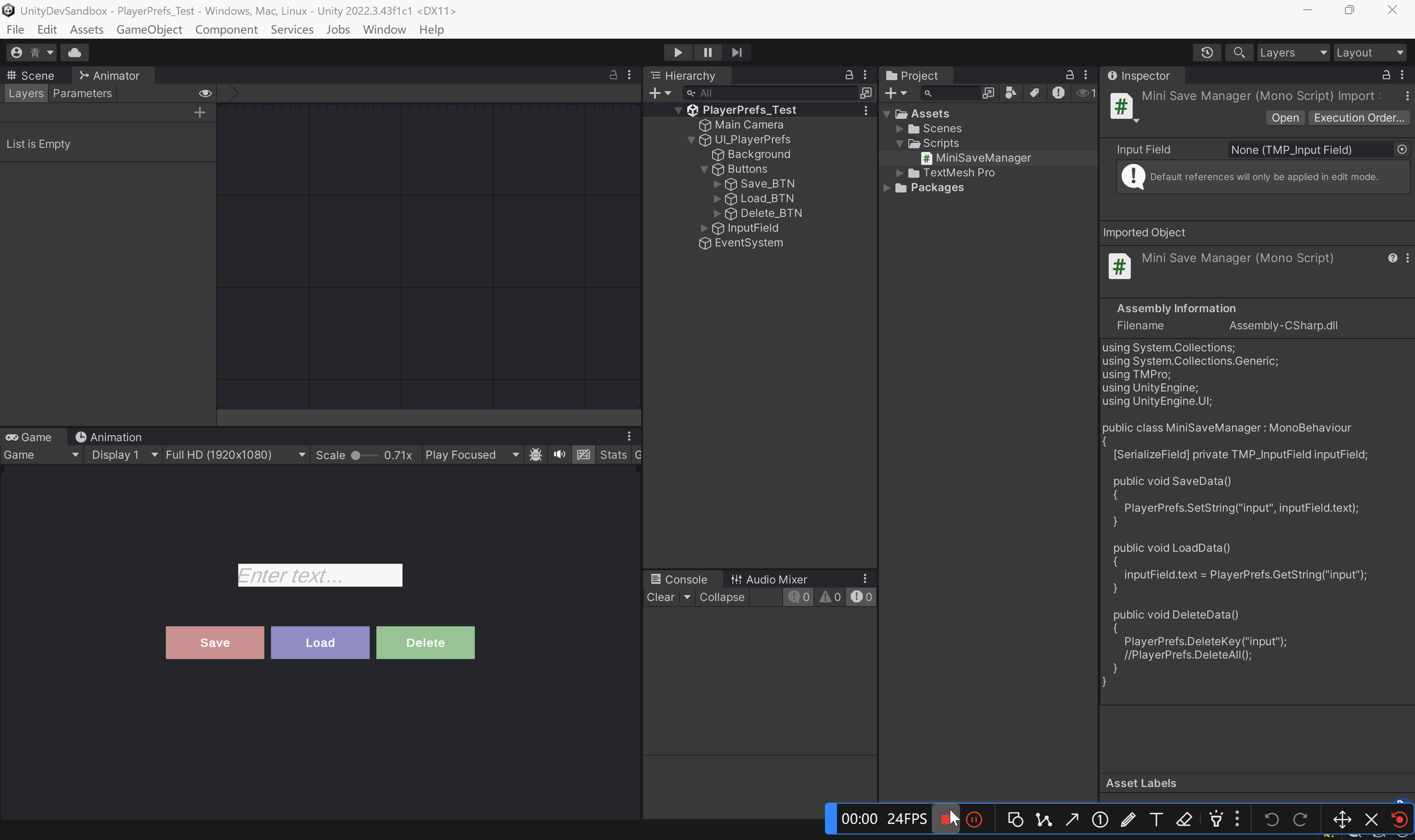Collapse the Scripts folder
Viewport: 1415px width, 840px height.
pos(900,144)
